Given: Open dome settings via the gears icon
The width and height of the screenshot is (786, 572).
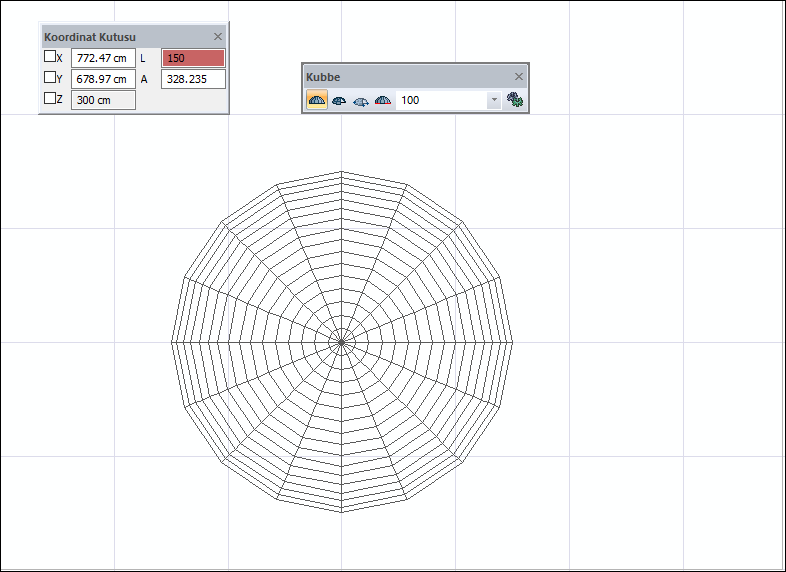Looking at the screenshot, I should click(x=515, y=100).
